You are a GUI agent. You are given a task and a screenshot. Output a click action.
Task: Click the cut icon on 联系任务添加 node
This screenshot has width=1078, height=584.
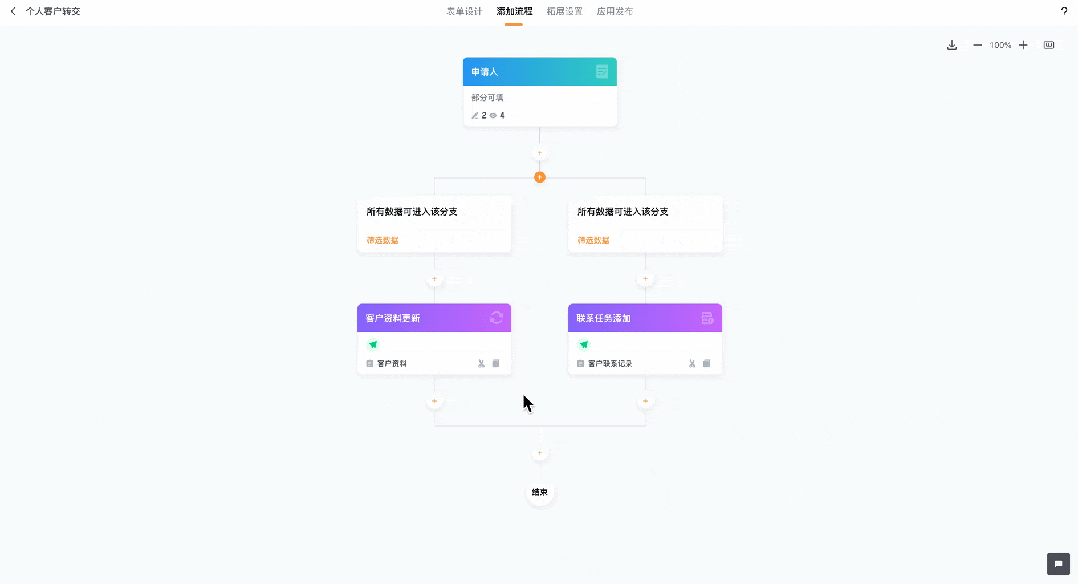coord(692,363)
